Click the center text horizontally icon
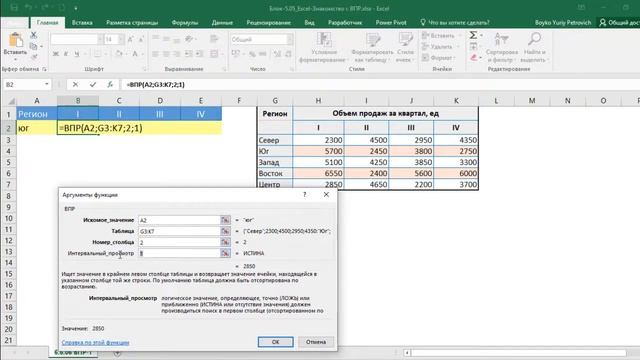This screenshot has height=360, width=640. pyautogui.click(x=166, y=54)
